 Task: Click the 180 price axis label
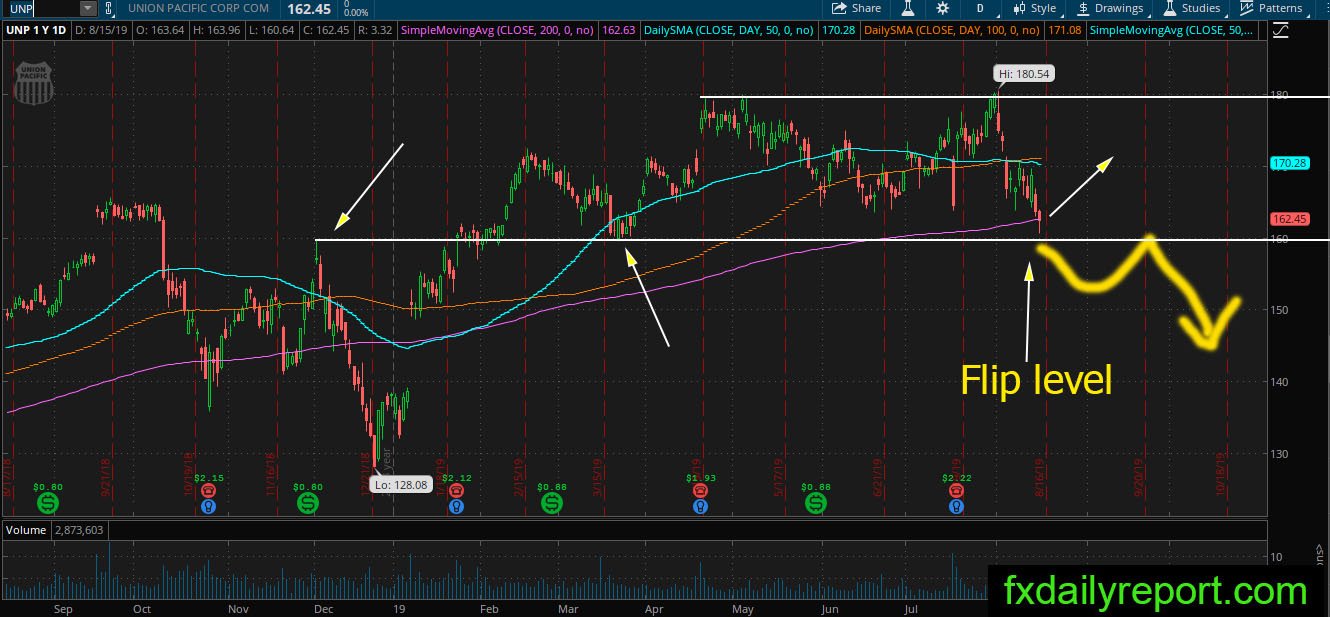[x=1281, y=96]
